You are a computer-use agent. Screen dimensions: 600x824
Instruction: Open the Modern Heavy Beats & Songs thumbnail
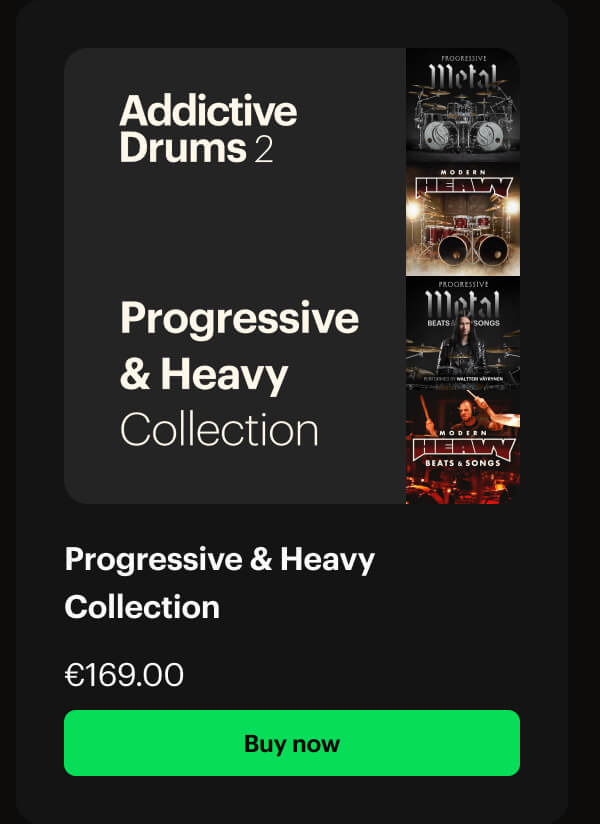[x=462, y=447]
